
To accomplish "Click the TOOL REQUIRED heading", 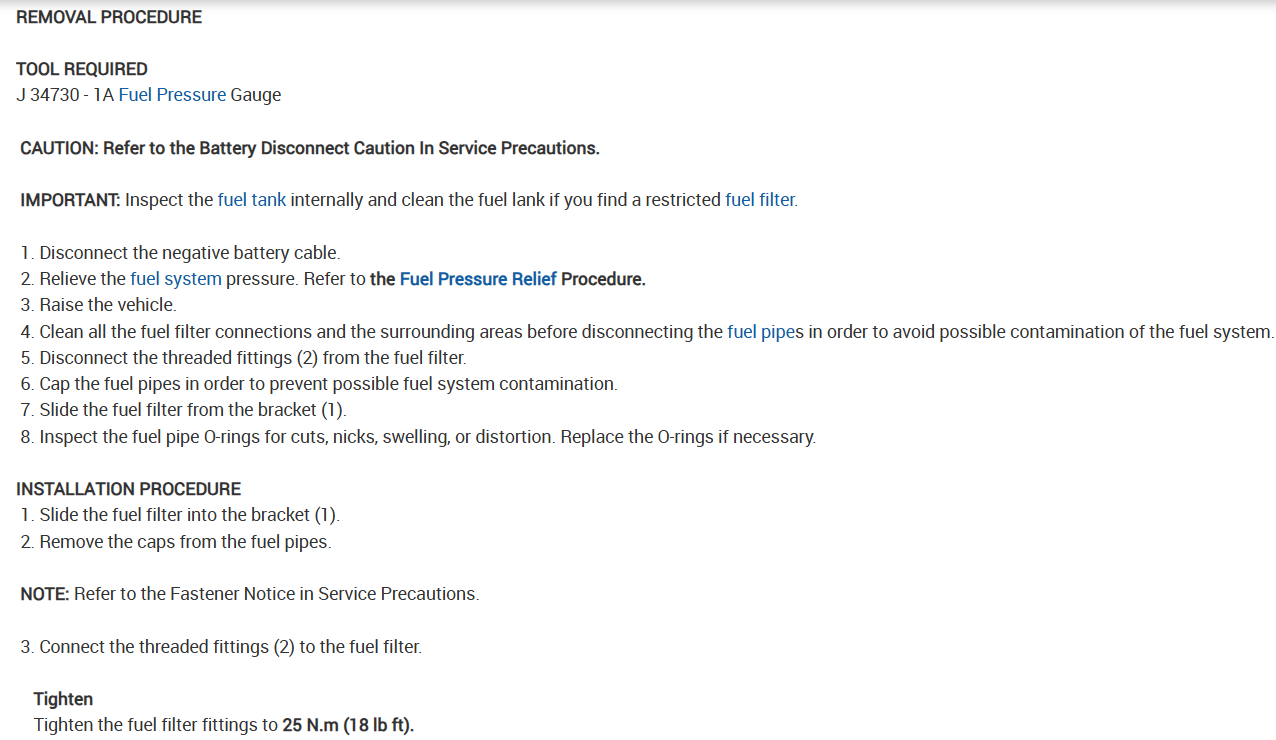I will point(82,69).
